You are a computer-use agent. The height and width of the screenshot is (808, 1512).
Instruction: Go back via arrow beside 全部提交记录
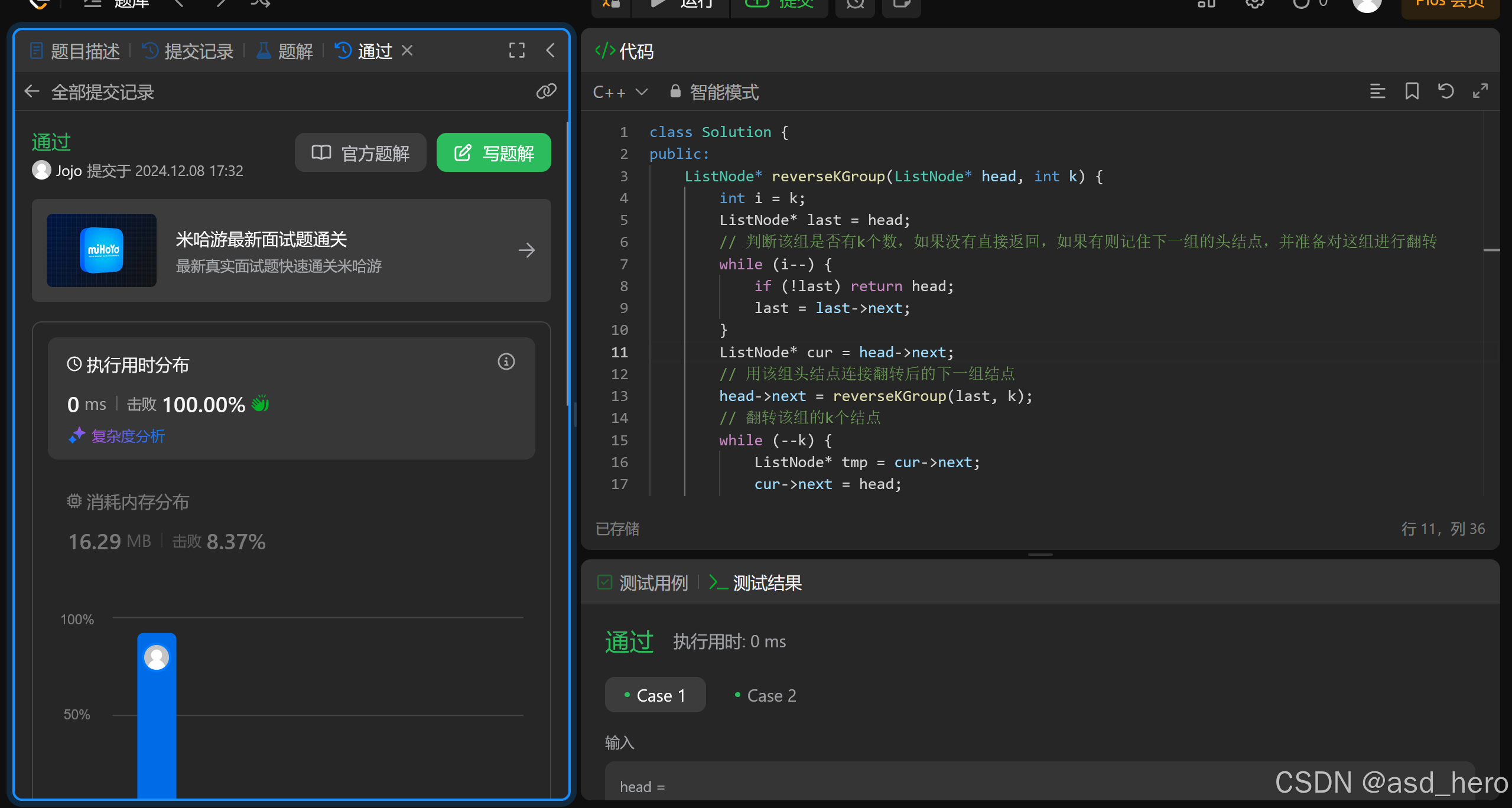pos(32,92)
